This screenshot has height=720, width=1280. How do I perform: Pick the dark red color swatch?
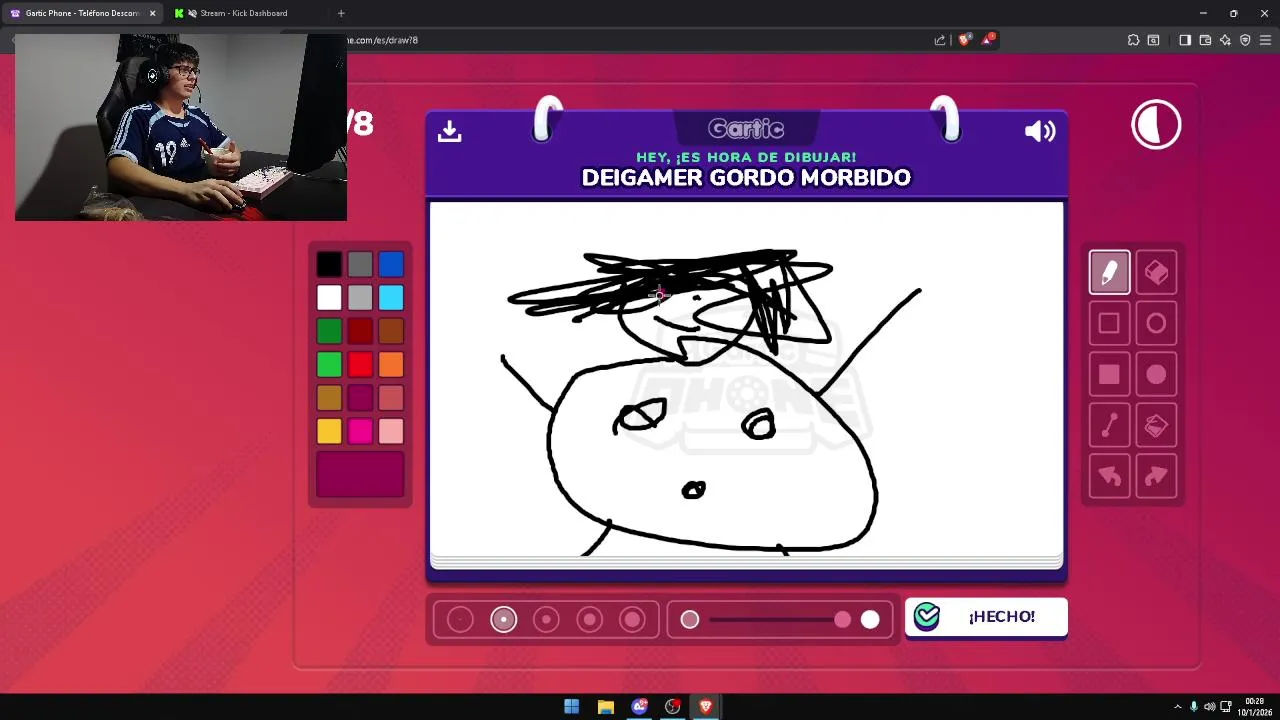pyautogui.click(x=360, y=331)
